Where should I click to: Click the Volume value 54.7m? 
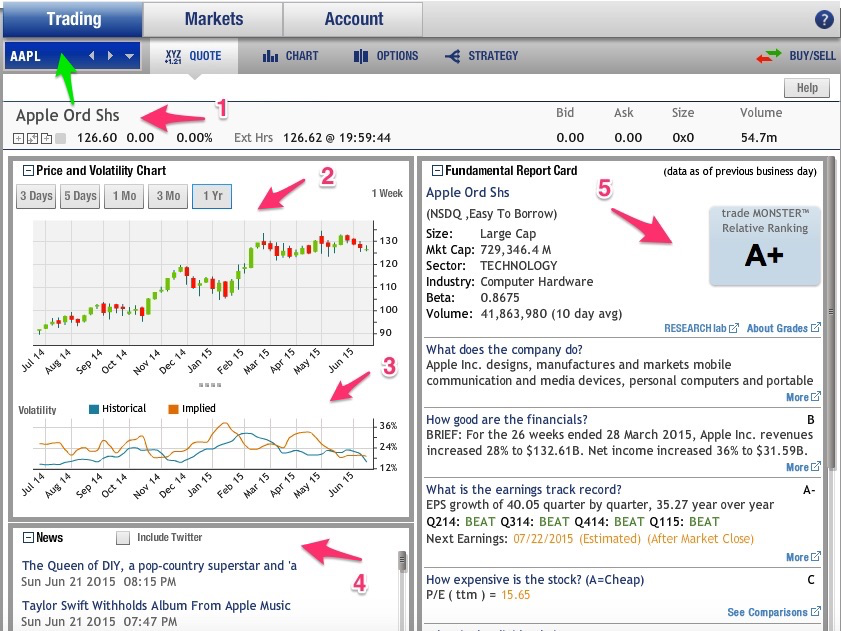point(758,138)
